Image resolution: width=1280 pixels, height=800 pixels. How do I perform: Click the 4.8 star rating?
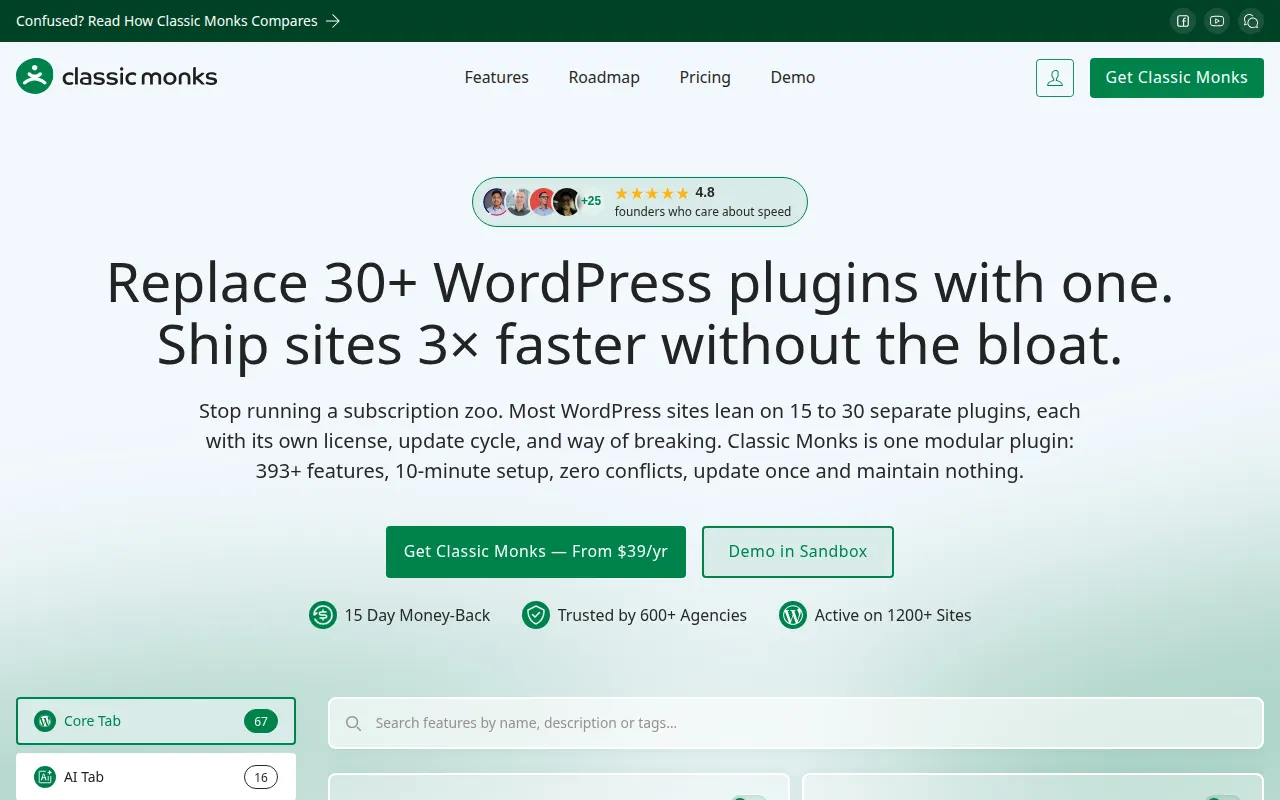point(665,193)
